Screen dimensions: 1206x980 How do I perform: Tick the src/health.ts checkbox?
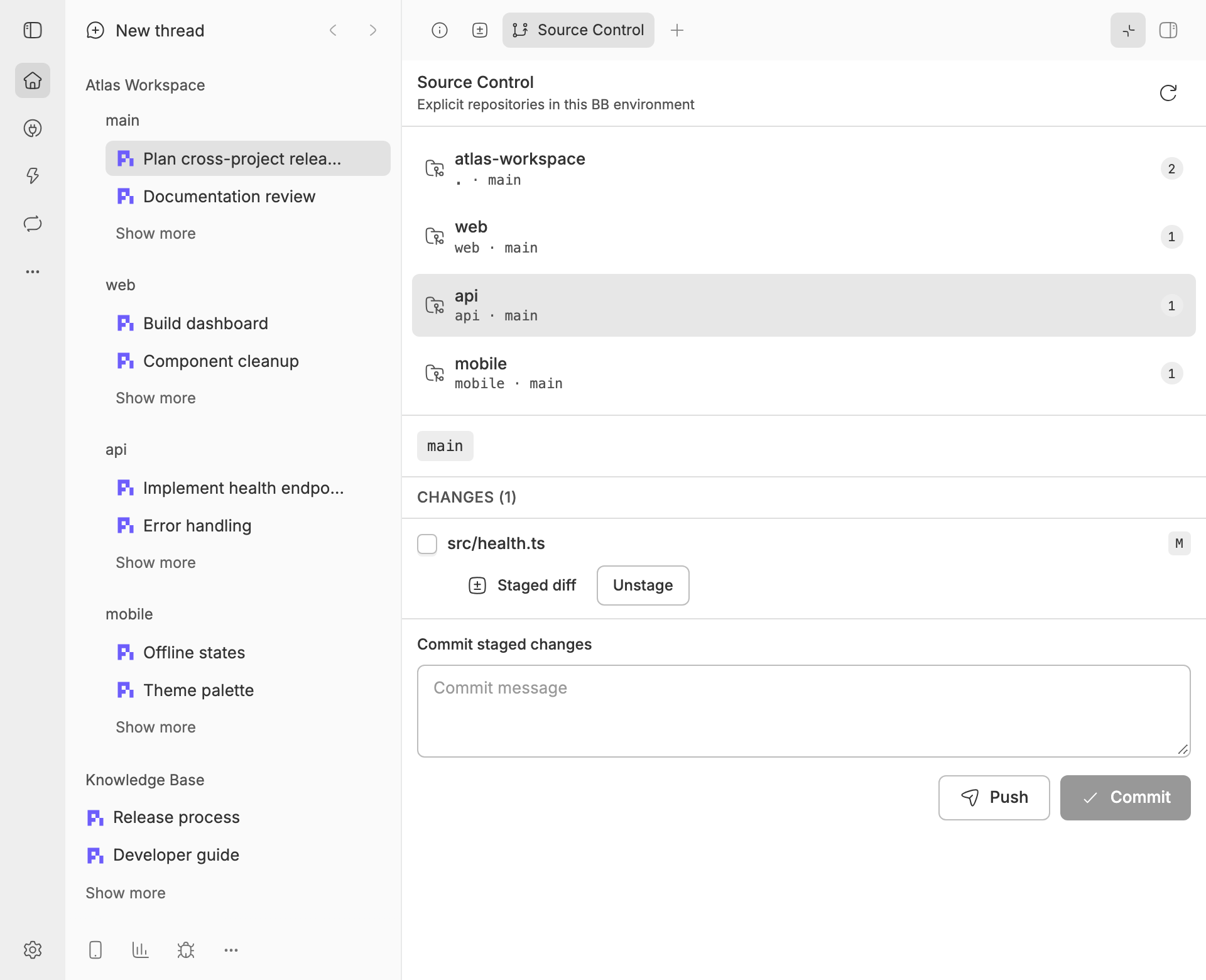427,544
